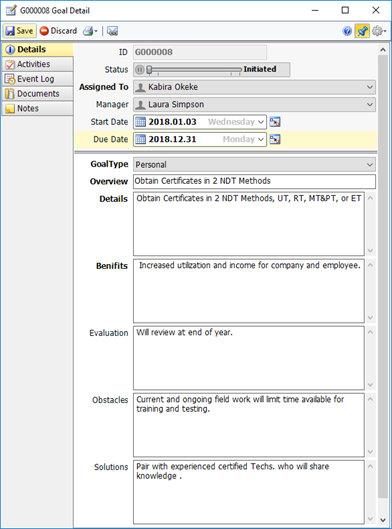The height and width of the screenshot is (529, 392).
Task: Click inside the Solutions text area
Action: click(249, 492)
